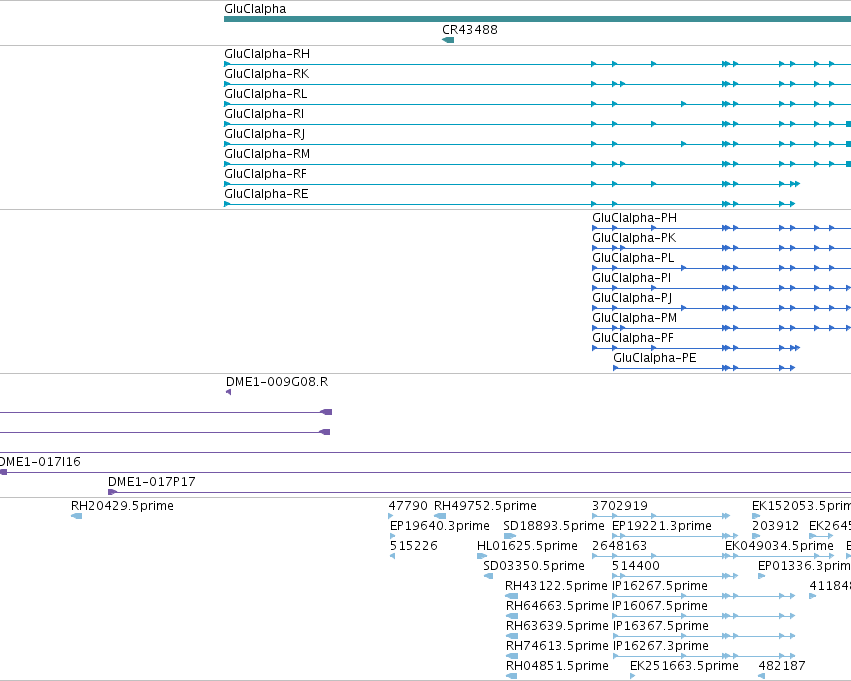The image size is (851, 681).
Task: Select the 203912 feature label
Action: click(776, 526)
